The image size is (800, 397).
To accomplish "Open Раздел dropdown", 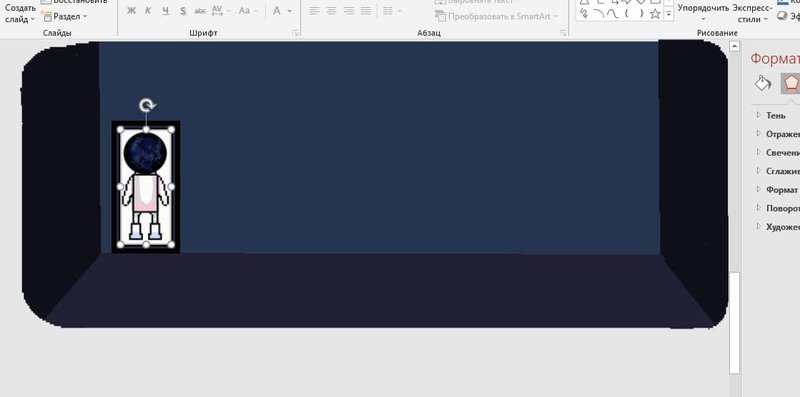I will 65,16.
